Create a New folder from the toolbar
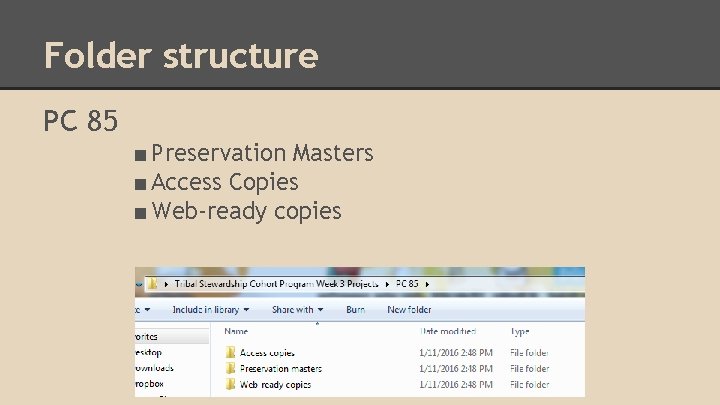The image size is (720, 405). 409,309
